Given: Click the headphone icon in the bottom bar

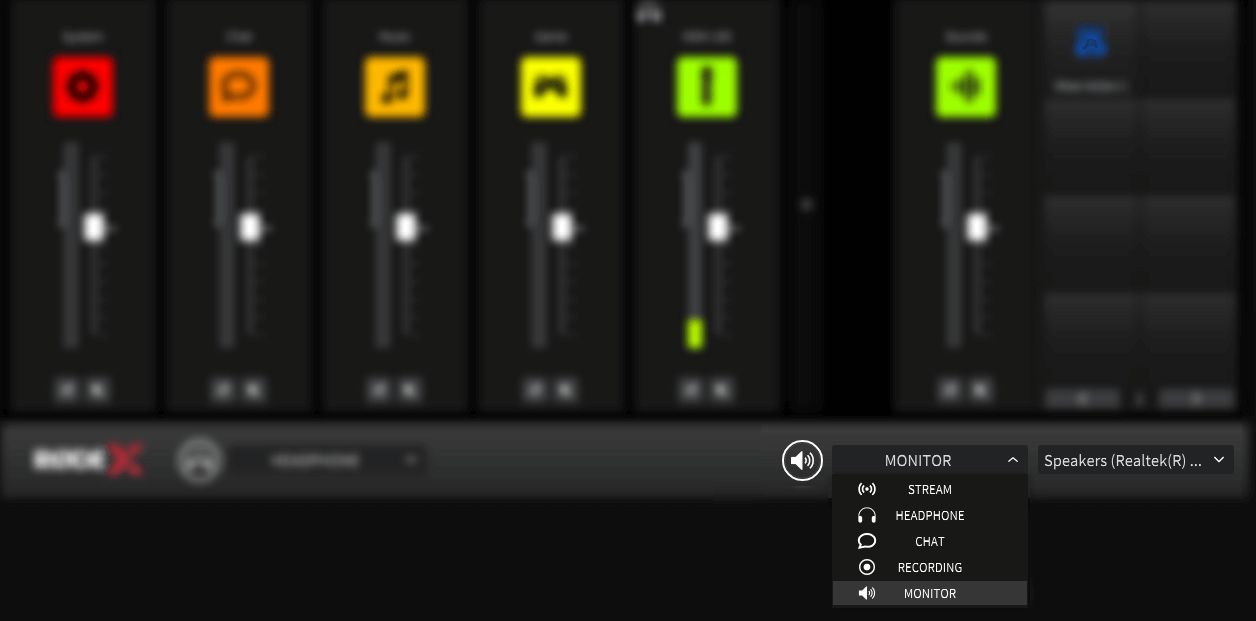Looking at the screenshot, I should (200, 460).
